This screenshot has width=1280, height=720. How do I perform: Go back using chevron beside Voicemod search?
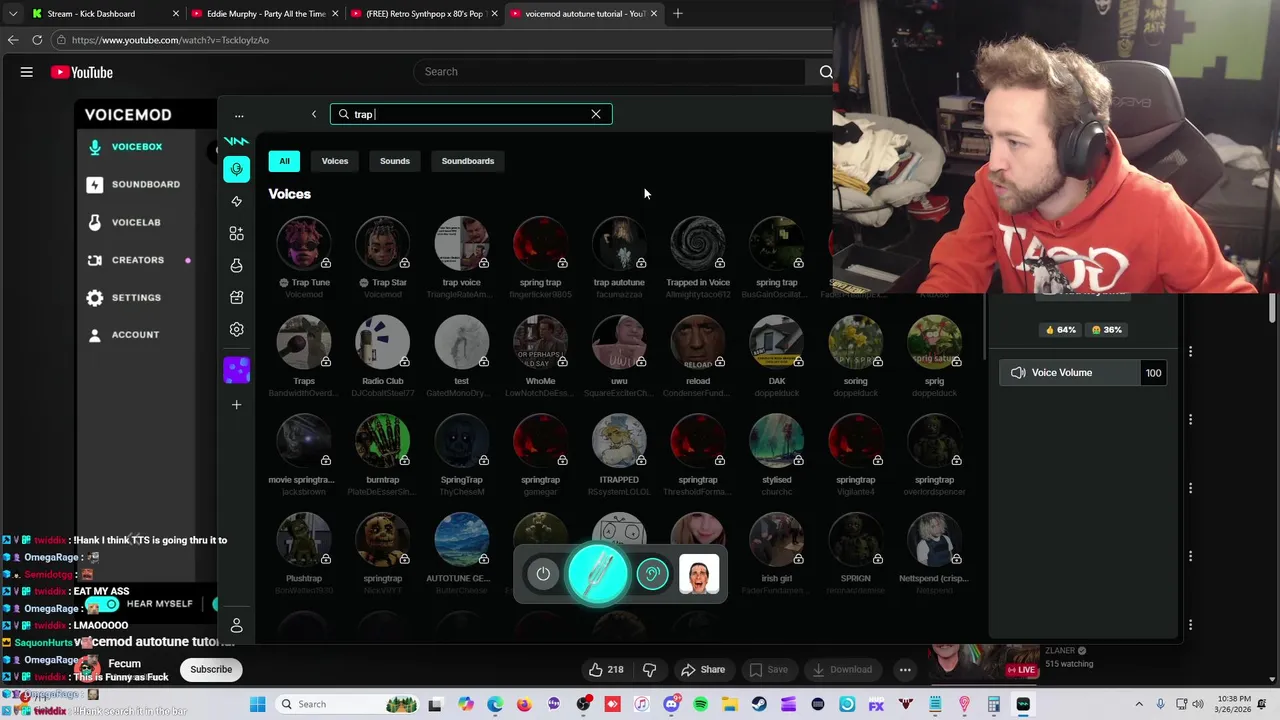coord(314,114)
